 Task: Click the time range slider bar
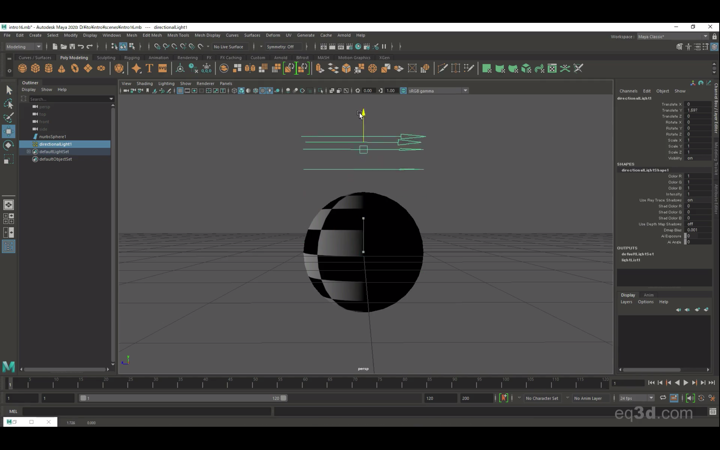[183, 398]
